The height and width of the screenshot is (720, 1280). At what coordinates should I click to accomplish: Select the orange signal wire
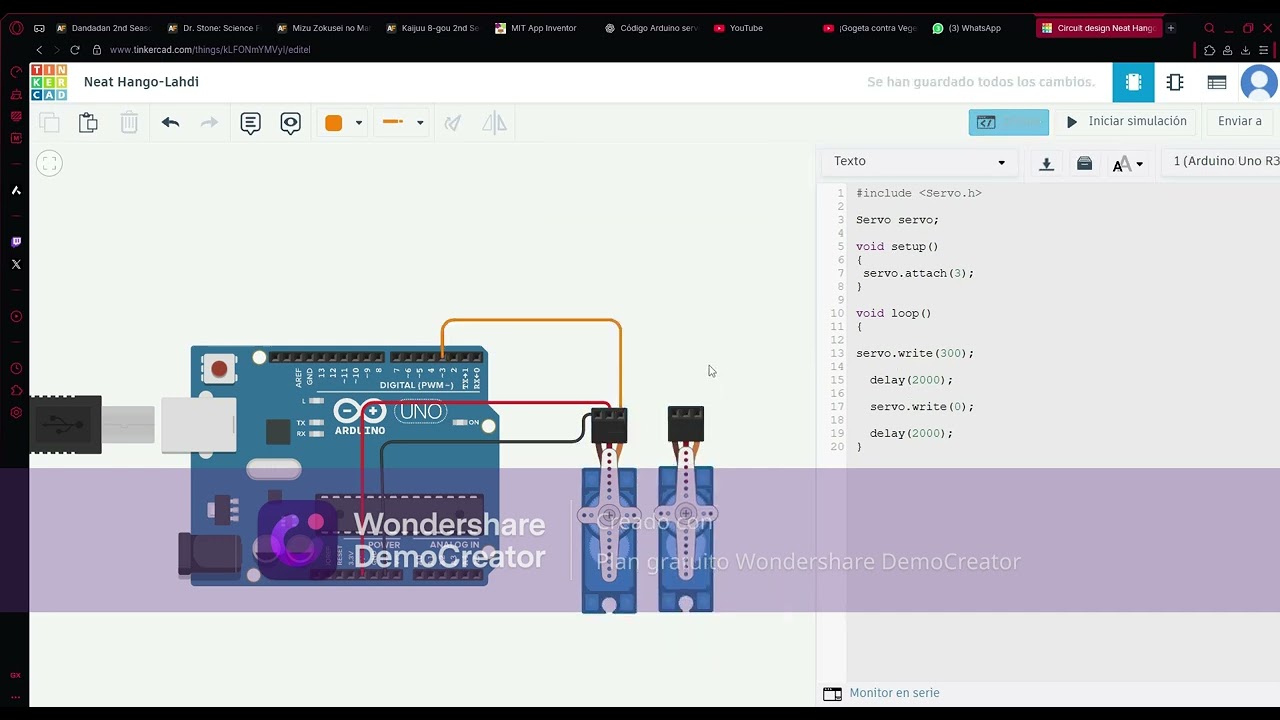pos(531,320)
